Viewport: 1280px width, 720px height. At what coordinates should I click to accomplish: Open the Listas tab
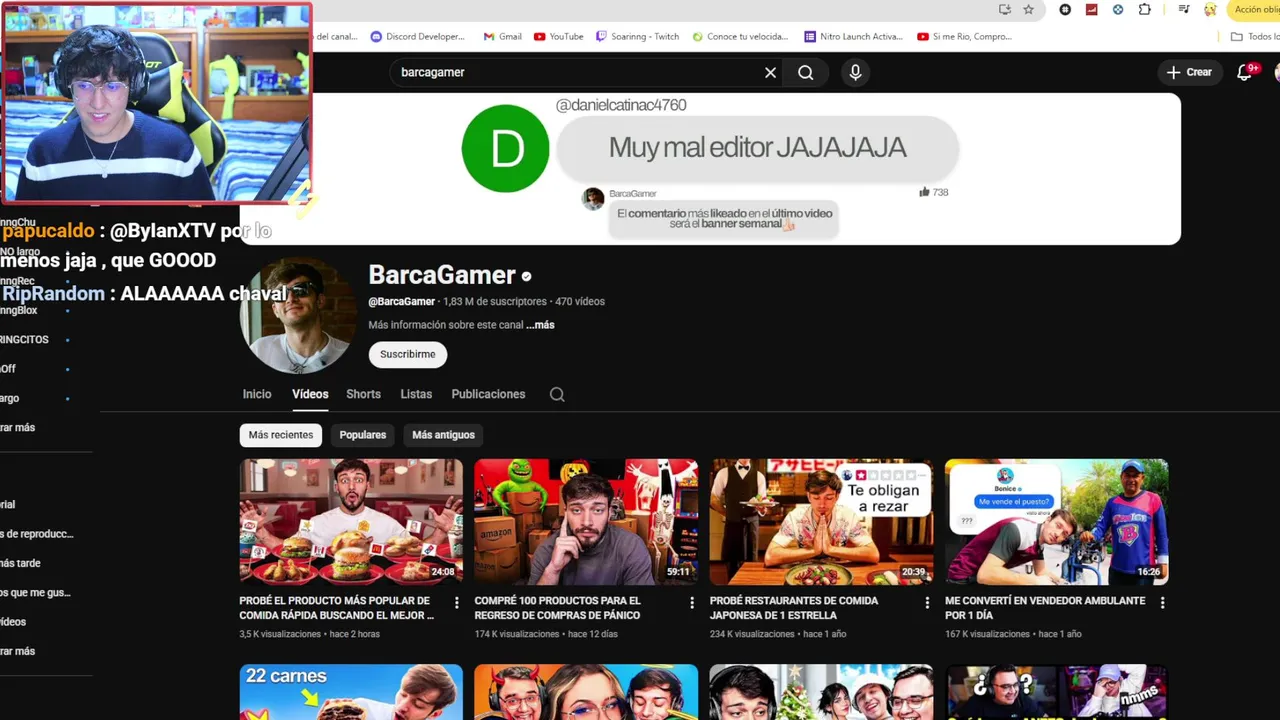416,394
